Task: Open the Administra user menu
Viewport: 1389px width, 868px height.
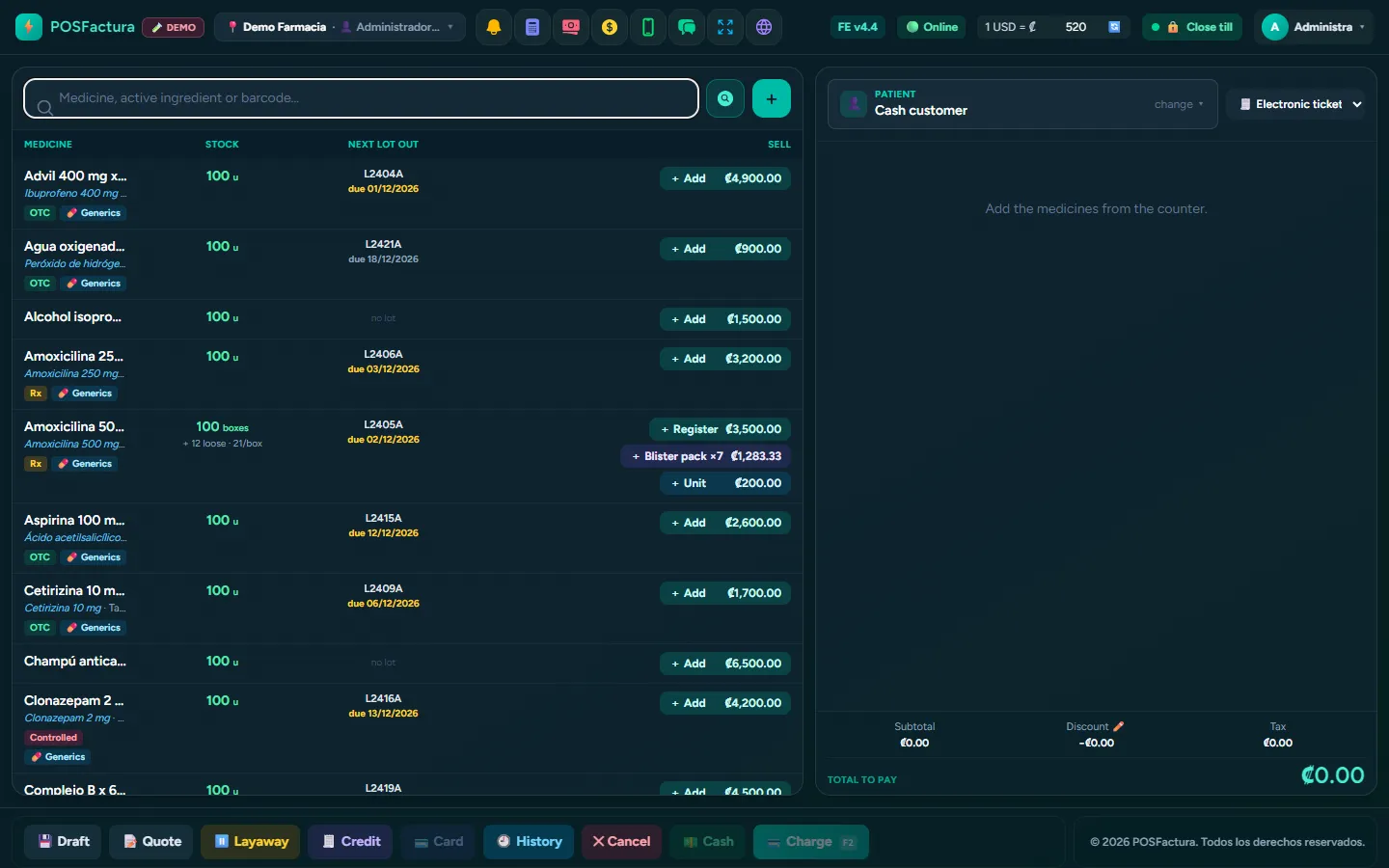Action: tap(1315, 27)
